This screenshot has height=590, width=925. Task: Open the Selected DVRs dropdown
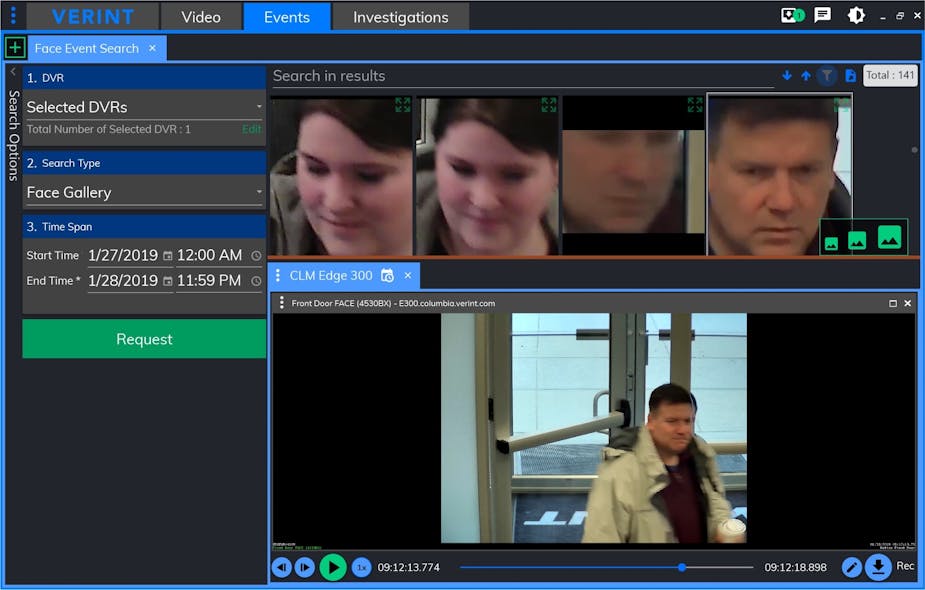click(143, 107)
